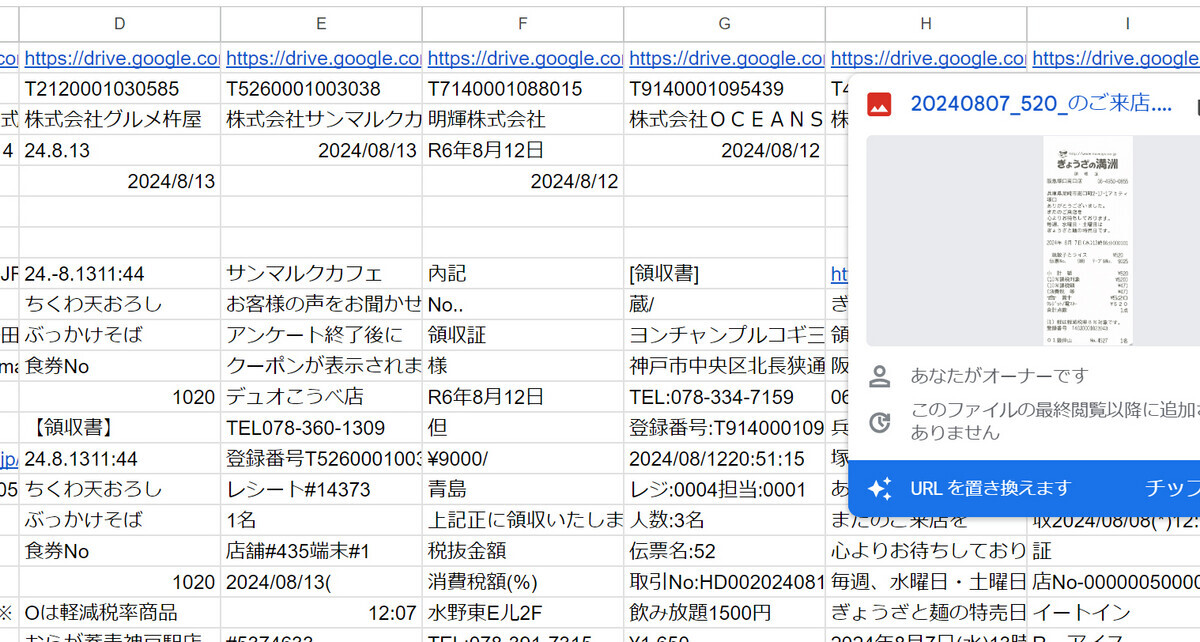This screenshot has width=1200, height=642.
Task: Select cell 明輝株式会社
Action: tap(523, 119)
